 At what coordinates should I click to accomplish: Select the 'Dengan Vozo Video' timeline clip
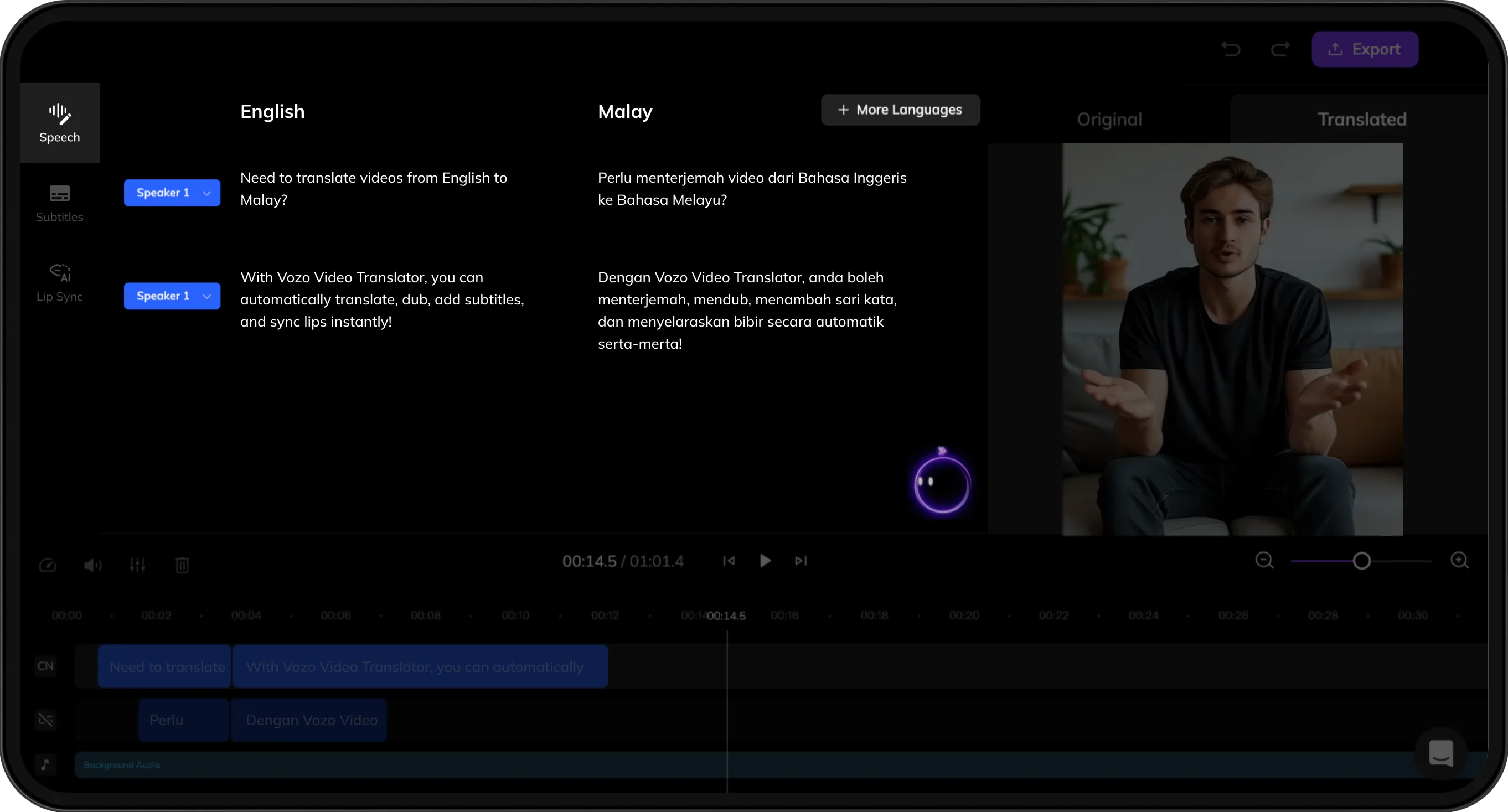coord(308,720)
